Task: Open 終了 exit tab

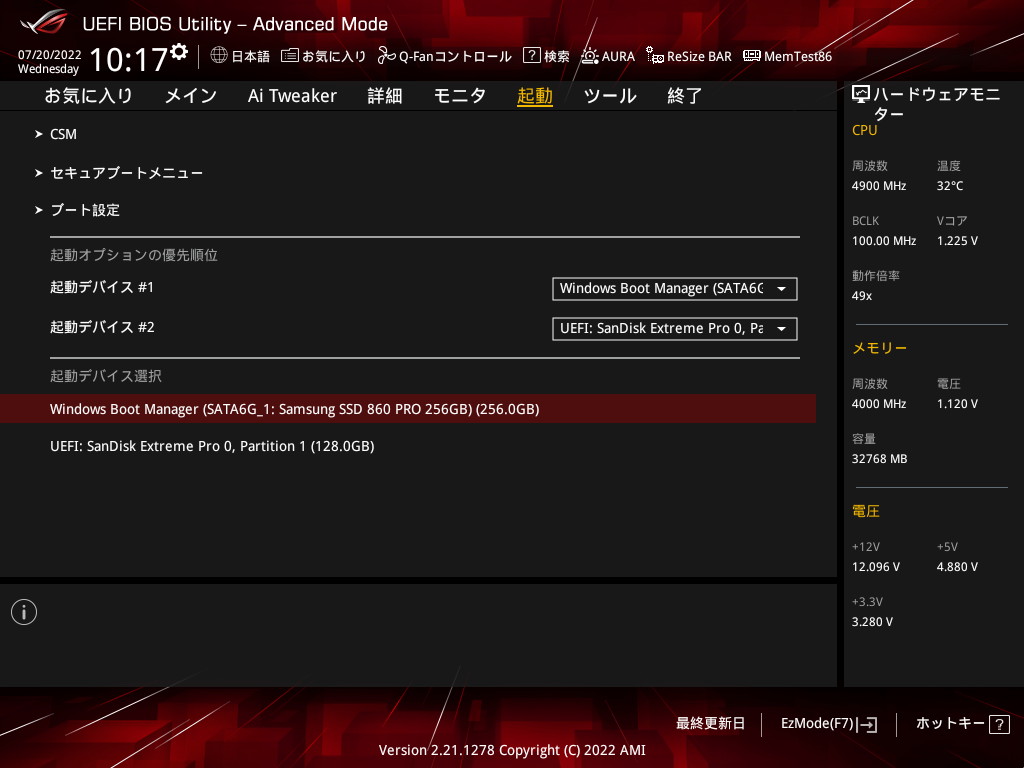Action: pyautogui.click(x=684, y=96)
